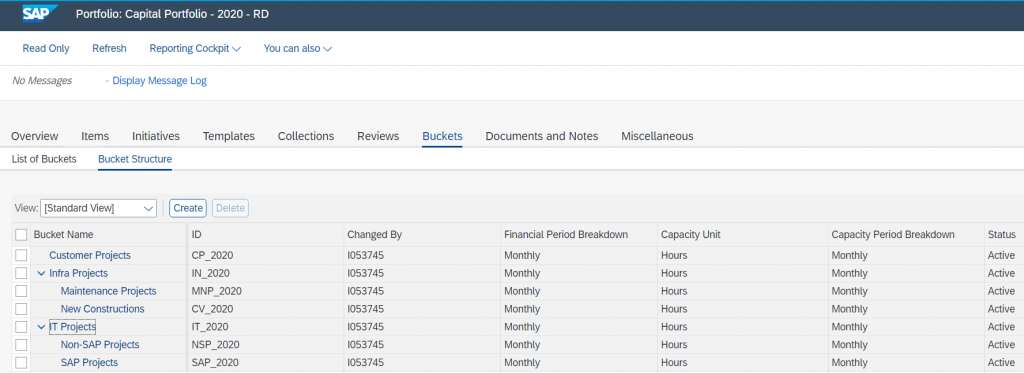Collapse the Infra Projects tree node
1024x373 pixels.
[x=41, y=273]
